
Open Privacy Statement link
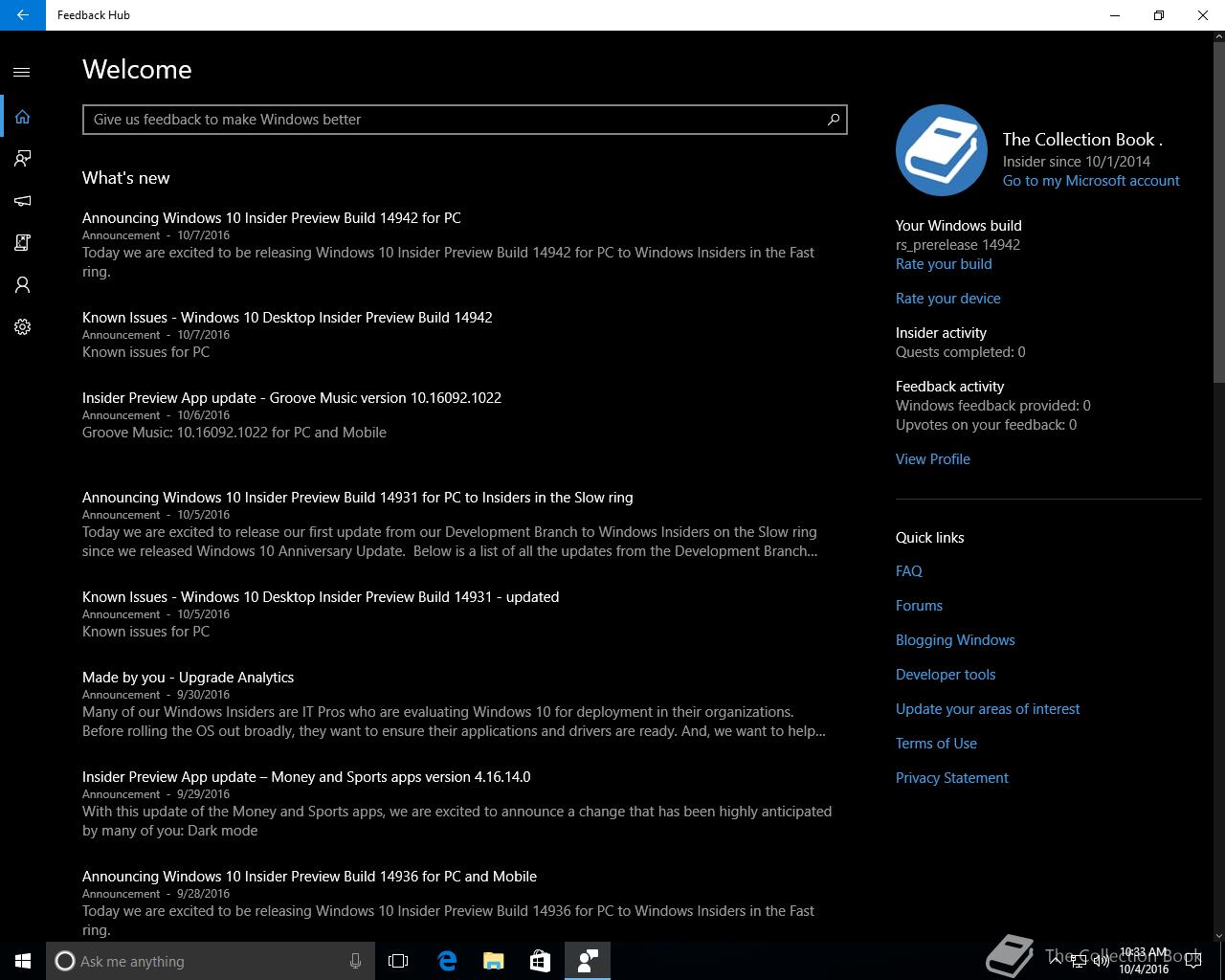pos(952,778)
